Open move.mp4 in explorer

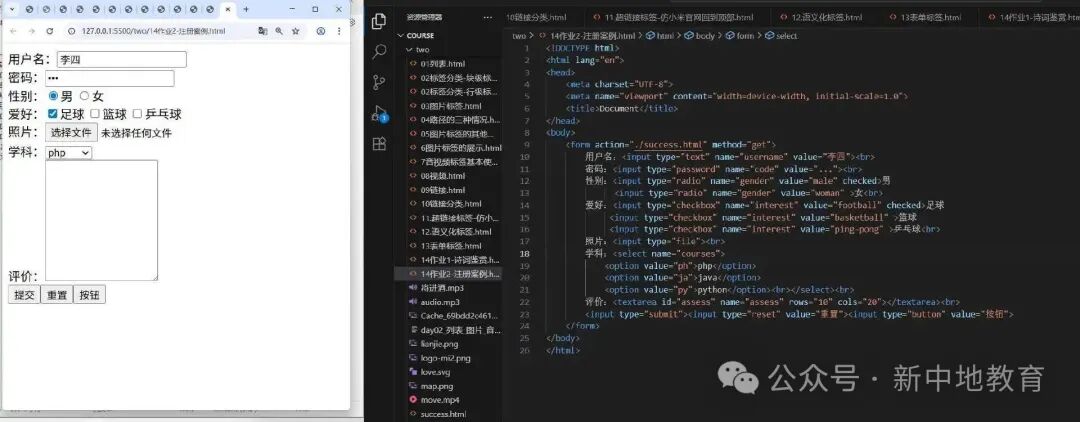coord(439,400)
